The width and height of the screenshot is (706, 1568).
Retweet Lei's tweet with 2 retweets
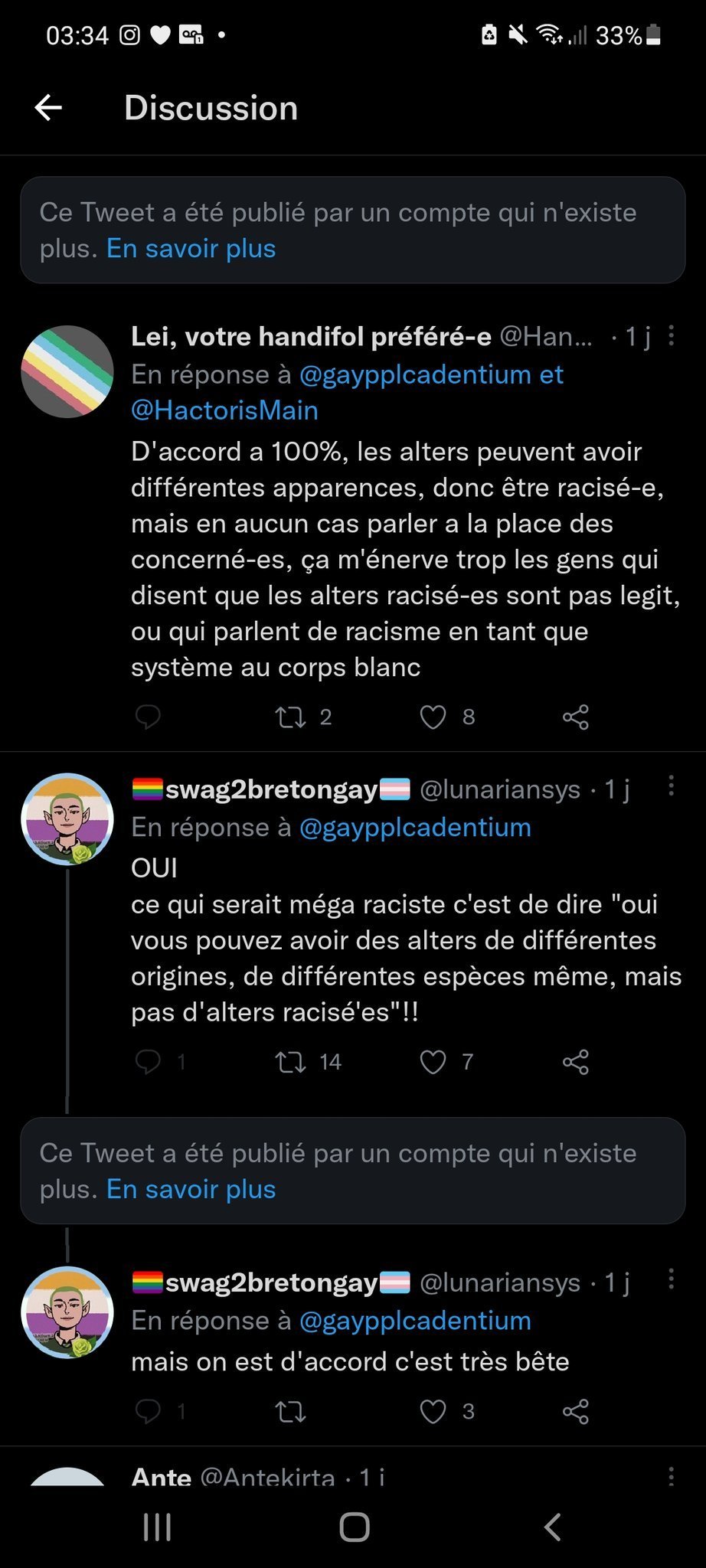[291, 717]
